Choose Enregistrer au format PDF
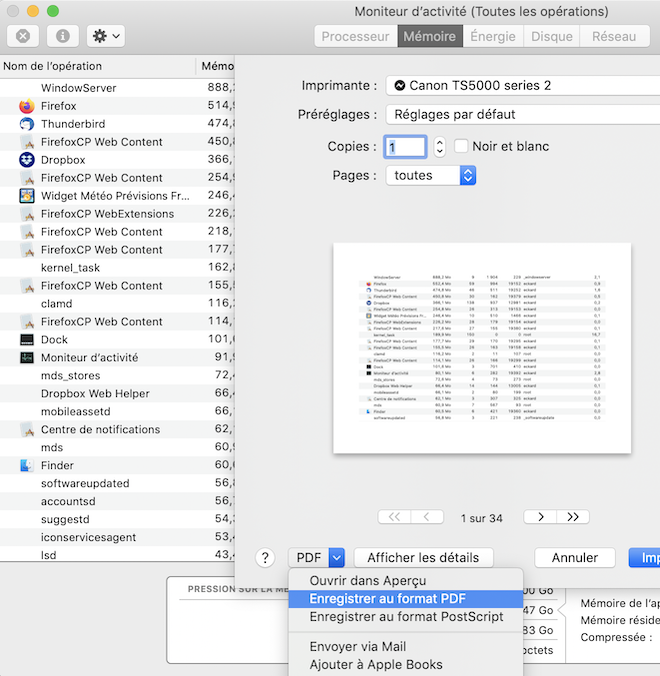This screenshot has width=660, height=676. (x=406, y=599)
